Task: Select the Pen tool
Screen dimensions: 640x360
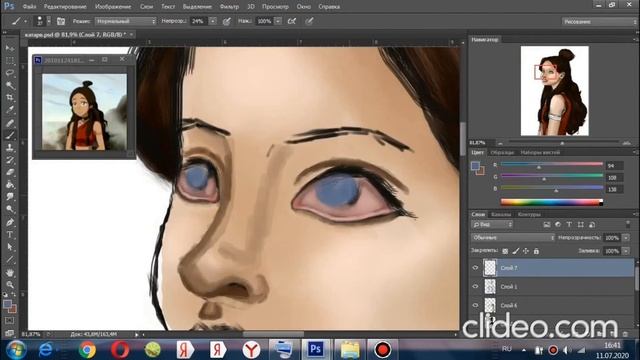Action: 10,222
